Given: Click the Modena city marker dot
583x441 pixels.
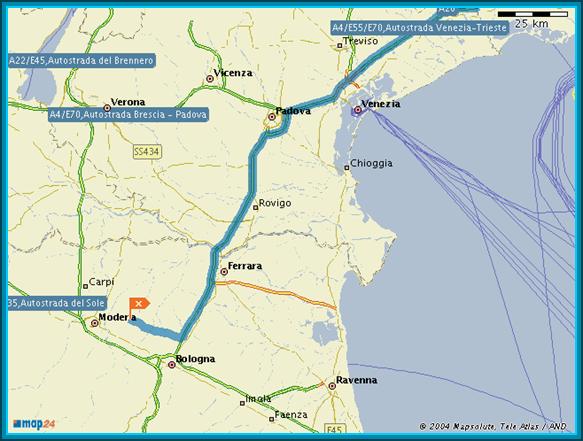Looking at the screenshot, I should tap(95, 323).
